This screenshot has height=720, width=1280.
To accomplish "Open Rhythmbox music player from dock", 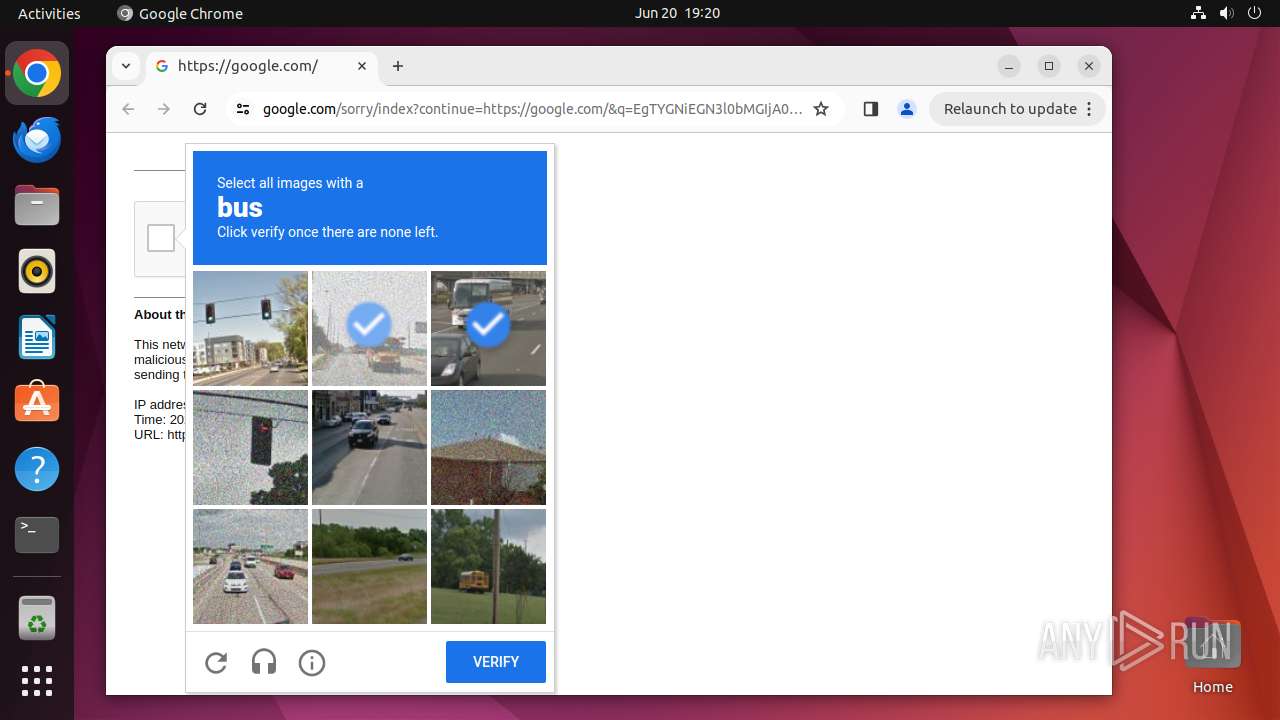I will click(x=37, y=271).
